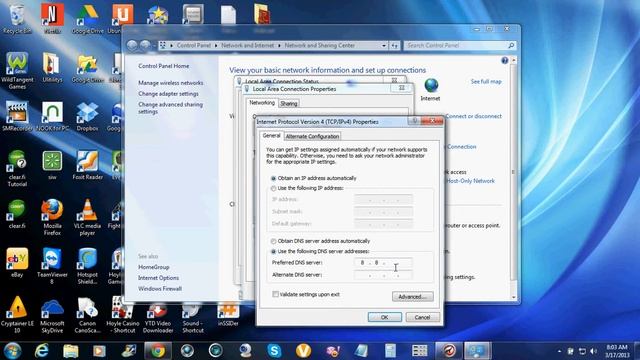
Task: Click the Connect or disconnect link
Action: pos(473,116)
